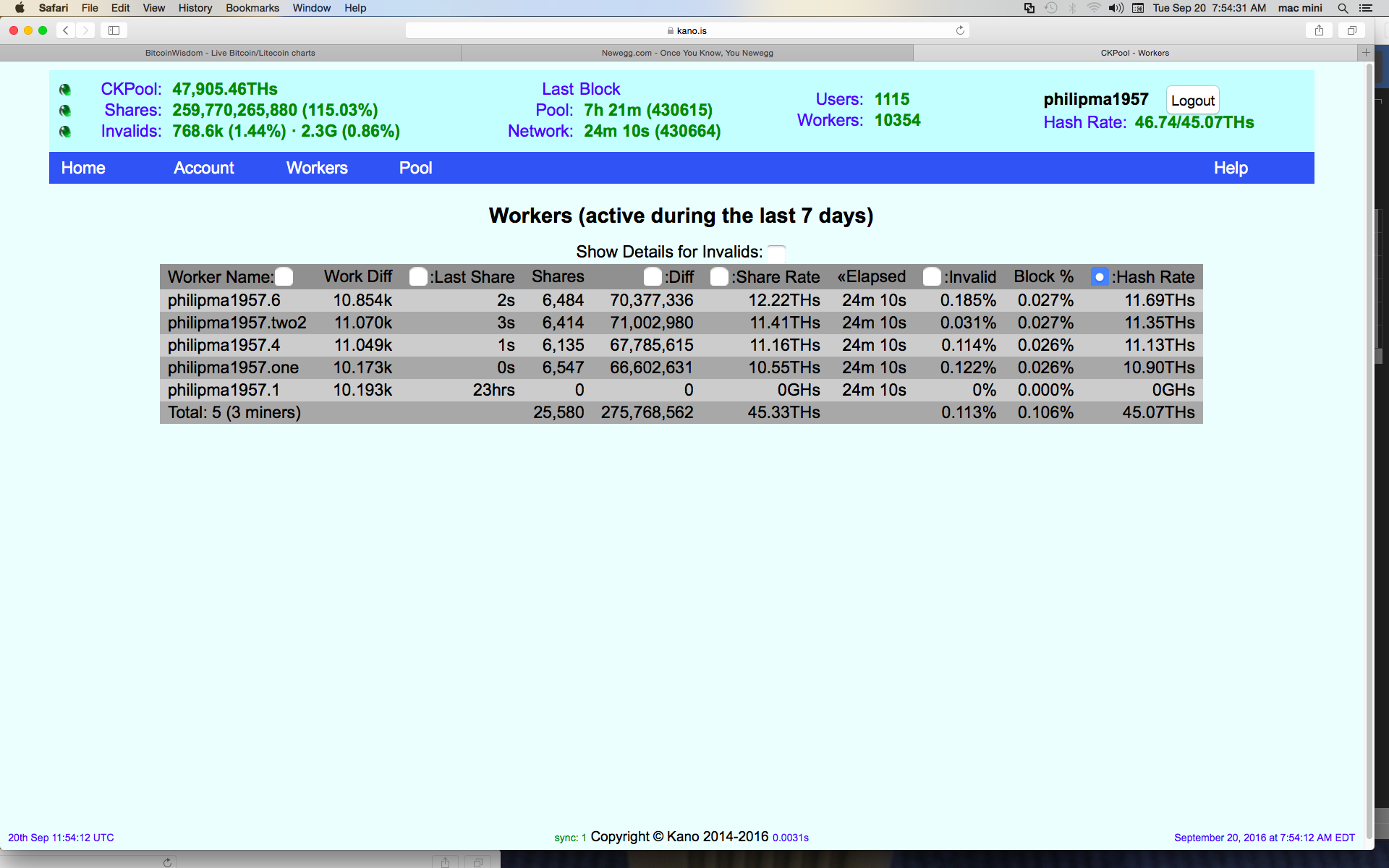Toggle the Safari sidebar icon
This screenshot has height=868, width=1389.
114,30
